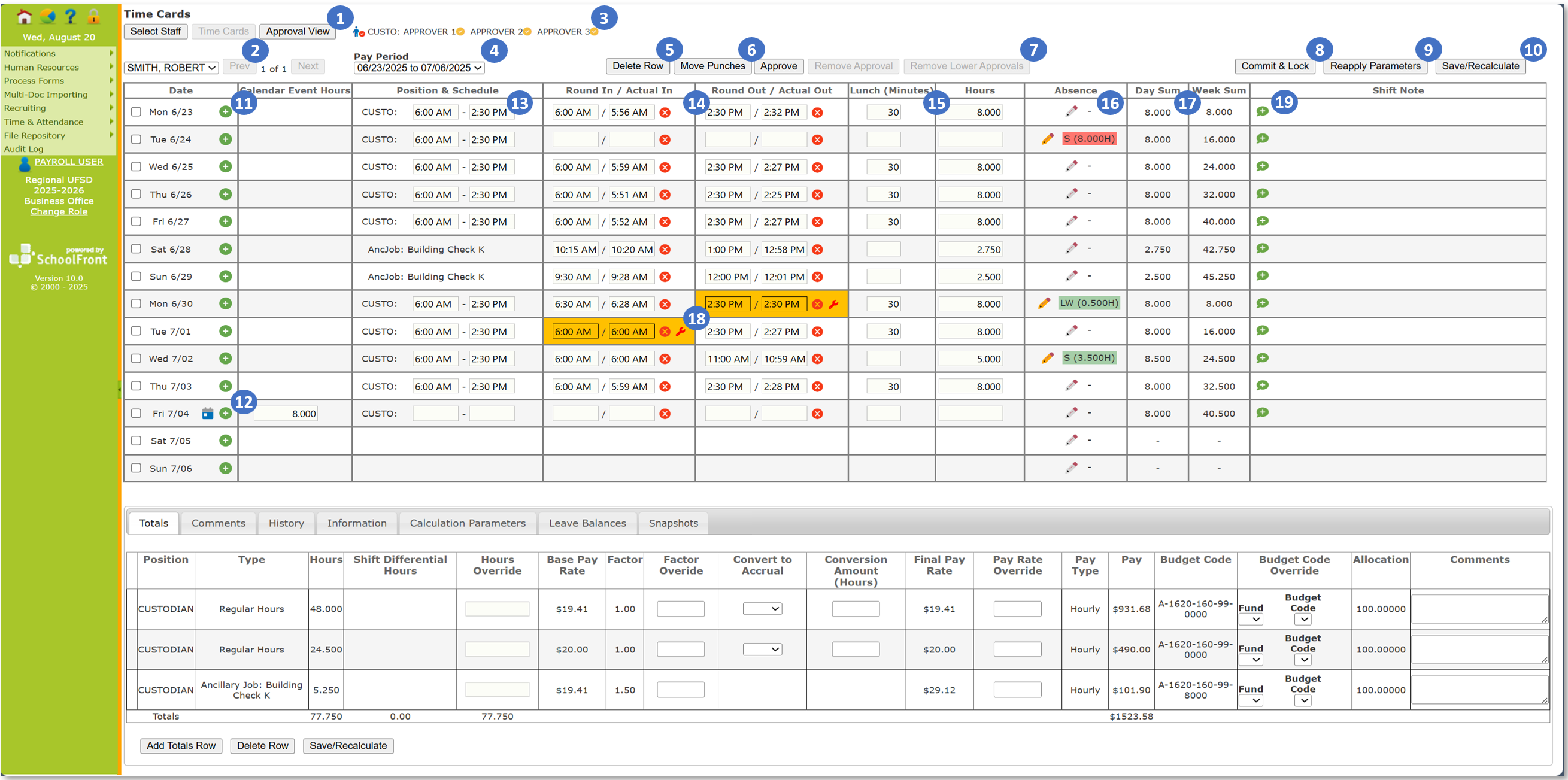The width and height of the screenshot is (1568, 780).
Task: Expand the Pay Period date range dropdown
Action: click(x=418, y=68)
